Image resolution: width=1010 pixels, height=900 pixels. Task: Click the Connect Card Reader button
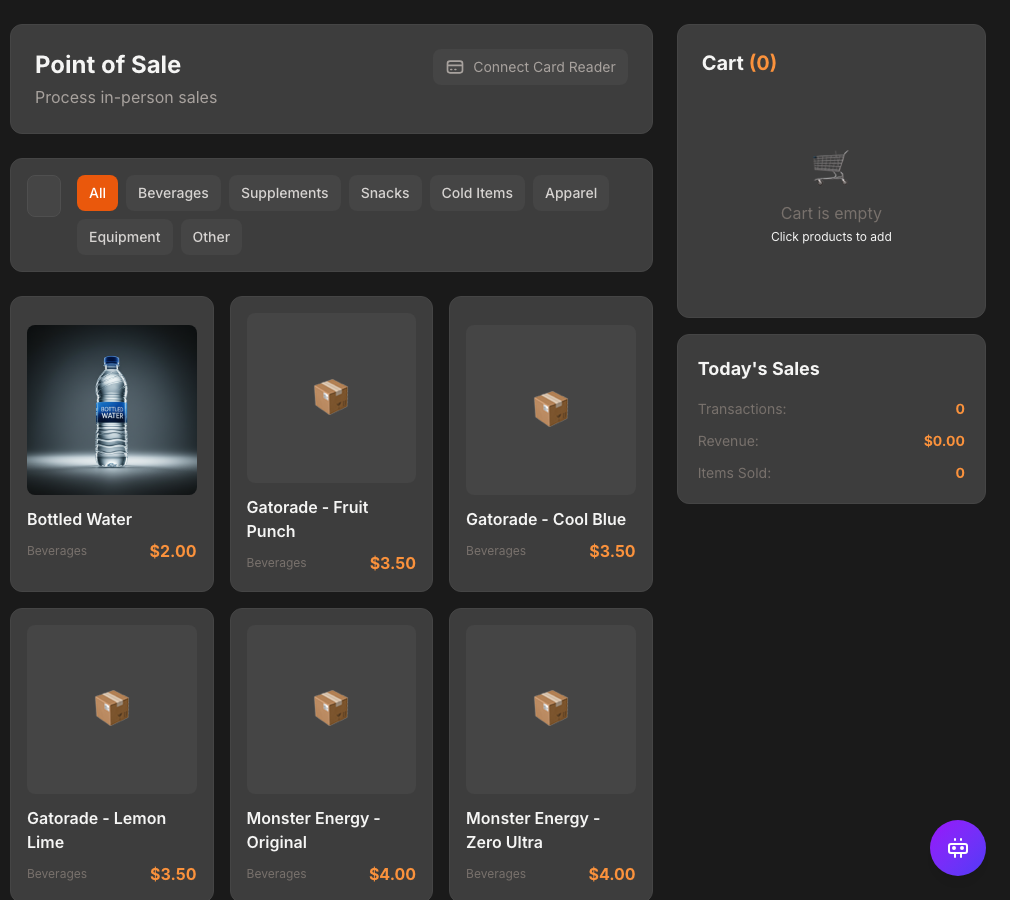coord(530,67)
